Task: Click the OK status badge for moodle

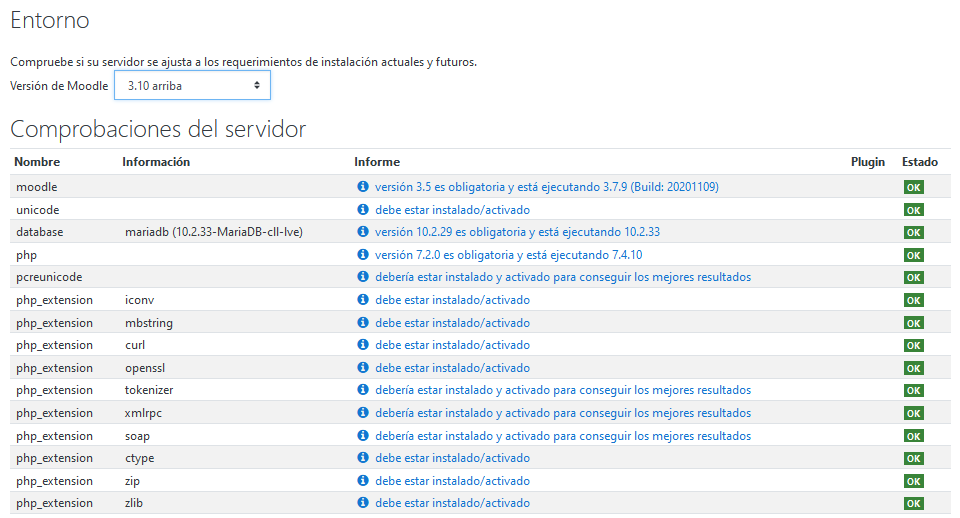Action: tap(913, 187)
